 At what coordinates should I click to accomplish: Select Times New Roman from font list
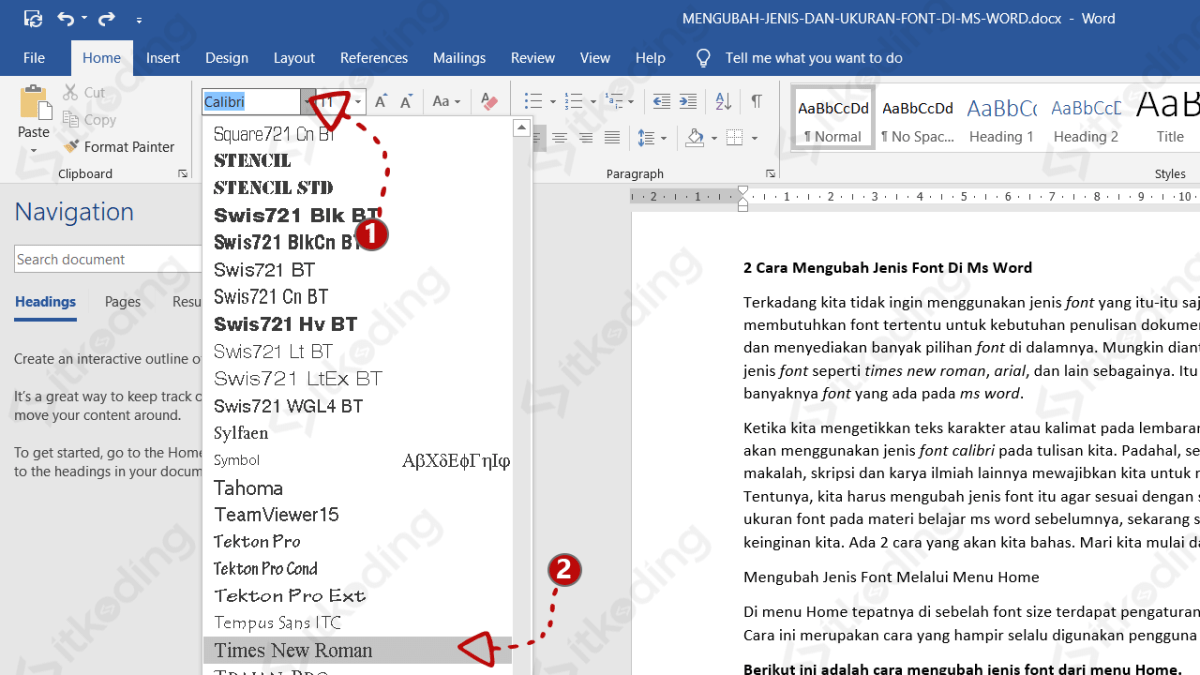(293, 650)
